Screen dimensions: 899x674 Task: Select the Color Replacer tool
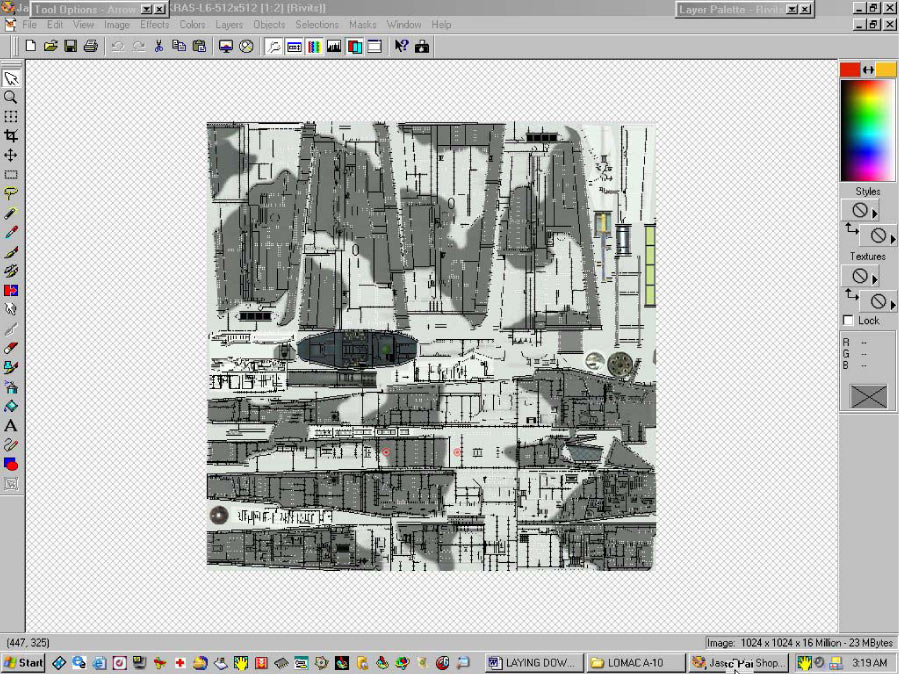tap(11, 291)
